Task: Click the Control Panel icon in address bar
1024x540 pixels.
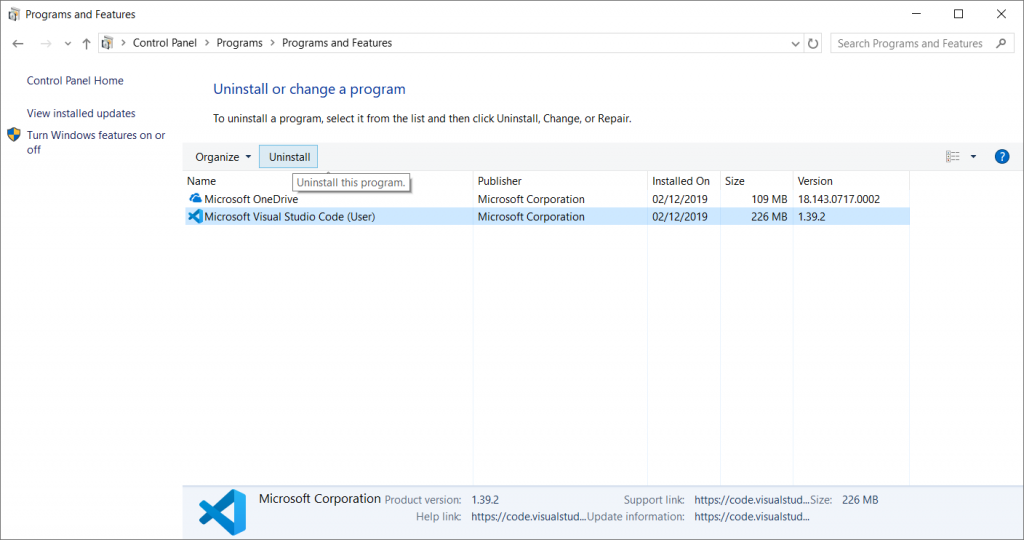Action: (108, 43)
